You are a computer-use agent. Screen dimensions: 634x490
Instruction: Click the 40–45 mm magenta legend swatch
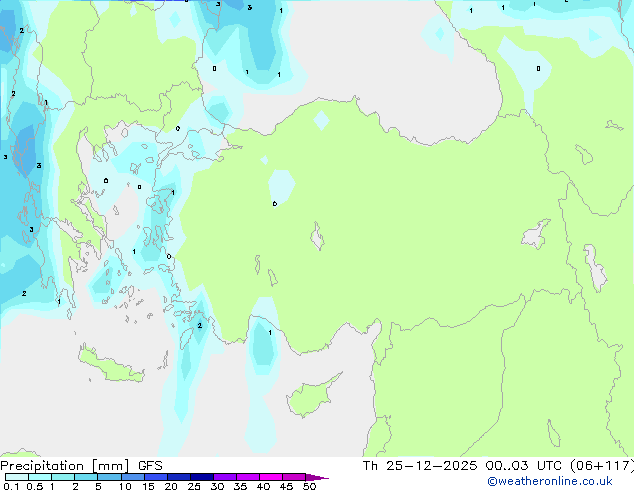pos(271,477)
